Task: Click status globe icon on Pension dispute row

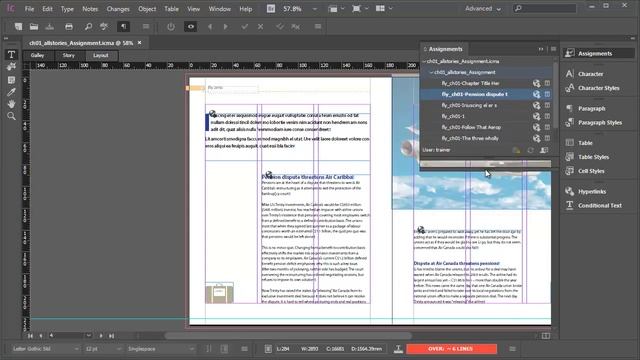Action: click(x=536, y=94)
